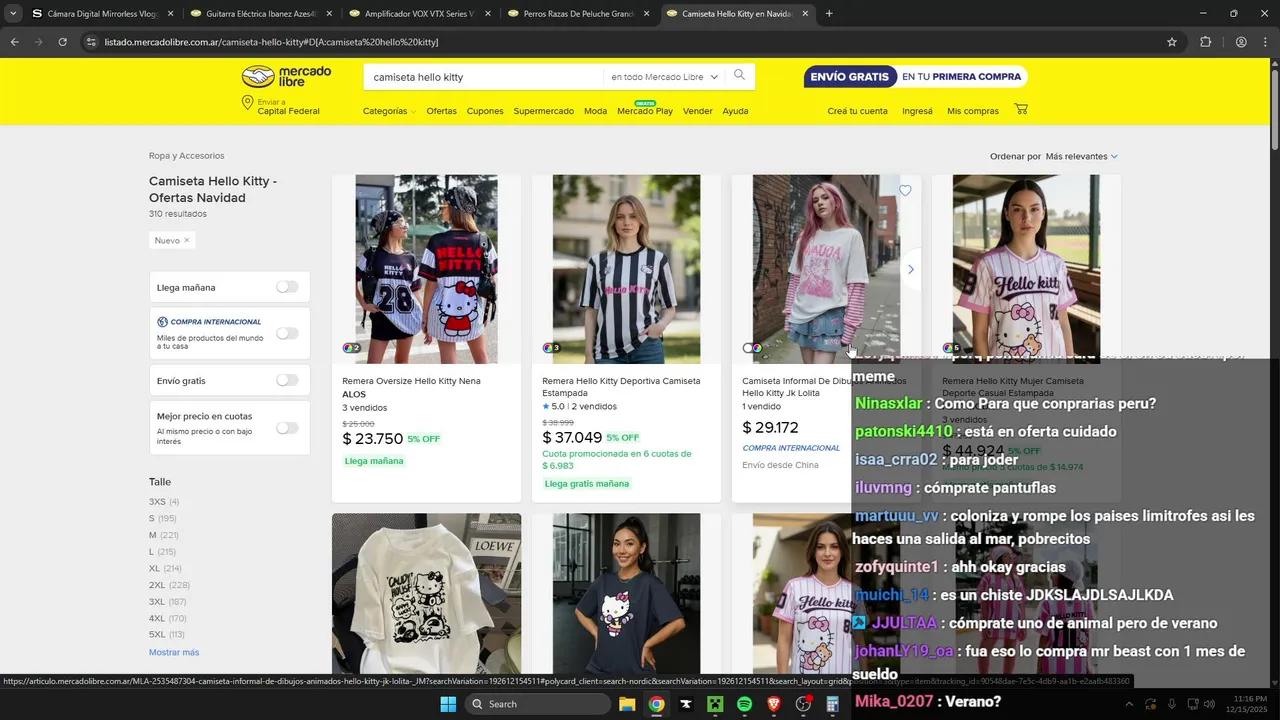Viewport: 1280px width, 720px height.
Task: Reload the page with refresh icon
Action: tap(62, 42)
